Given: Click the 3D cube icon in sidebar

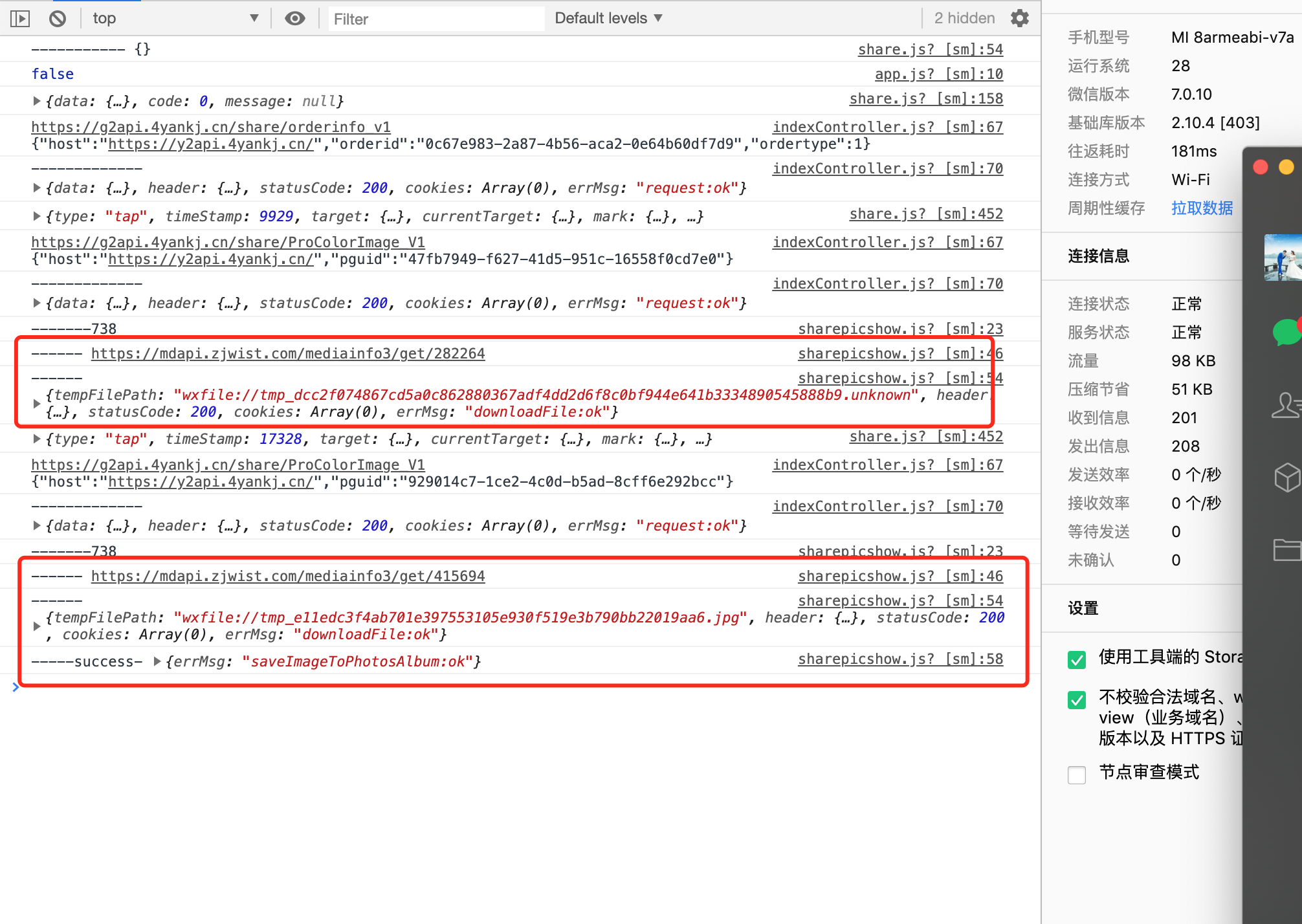Looking at the screenshot, I should pyautogui.click(x=1286, y=478).
